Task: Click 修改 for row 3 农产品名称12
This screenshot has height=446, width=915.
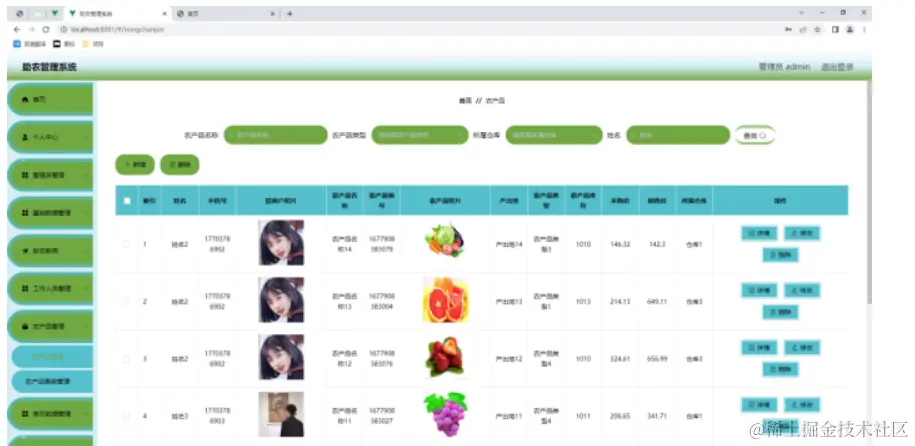Action: pyautogui.click(x=802, y=347)
